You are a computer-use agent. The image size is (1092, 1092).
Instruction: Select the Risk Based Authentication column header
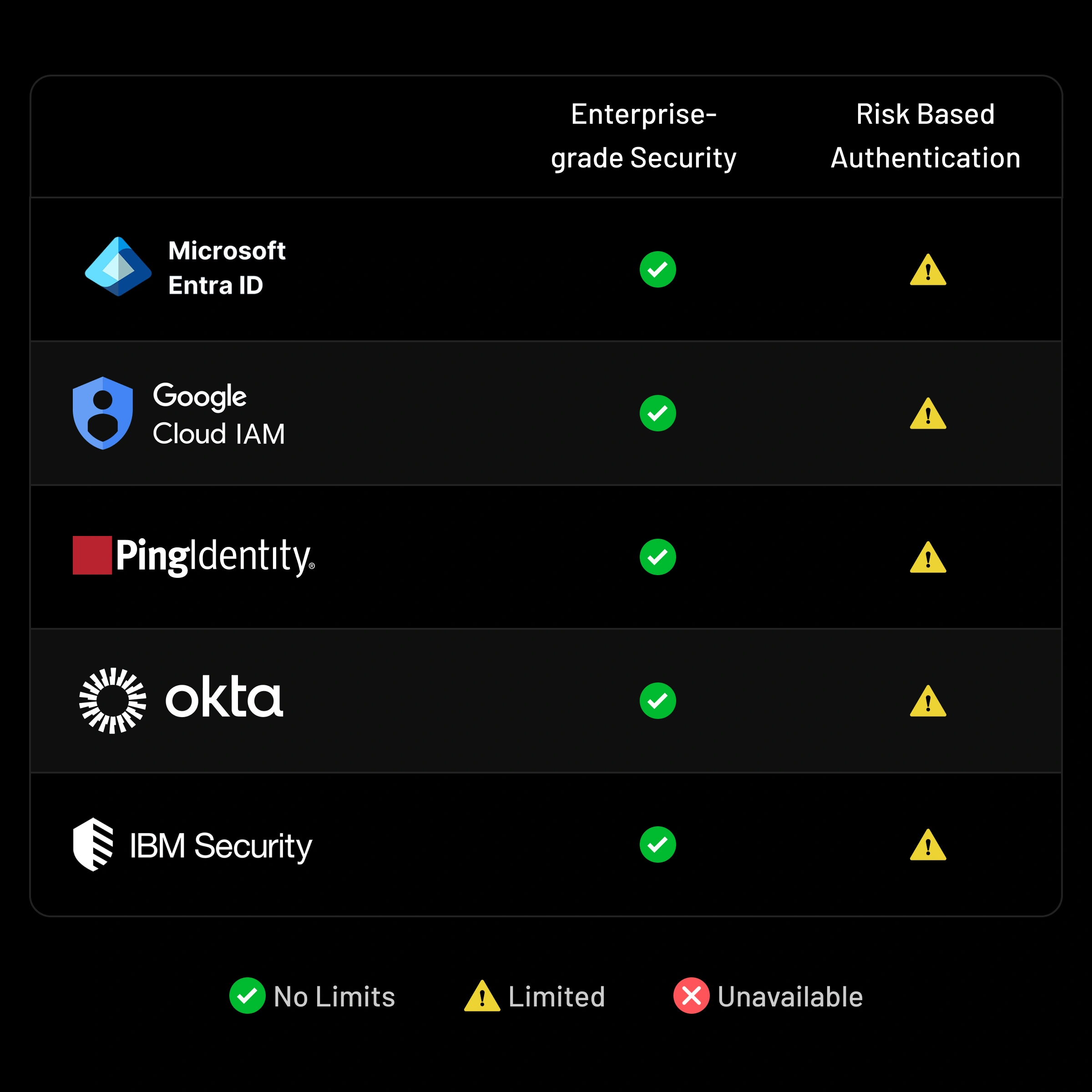pos(925,136)
